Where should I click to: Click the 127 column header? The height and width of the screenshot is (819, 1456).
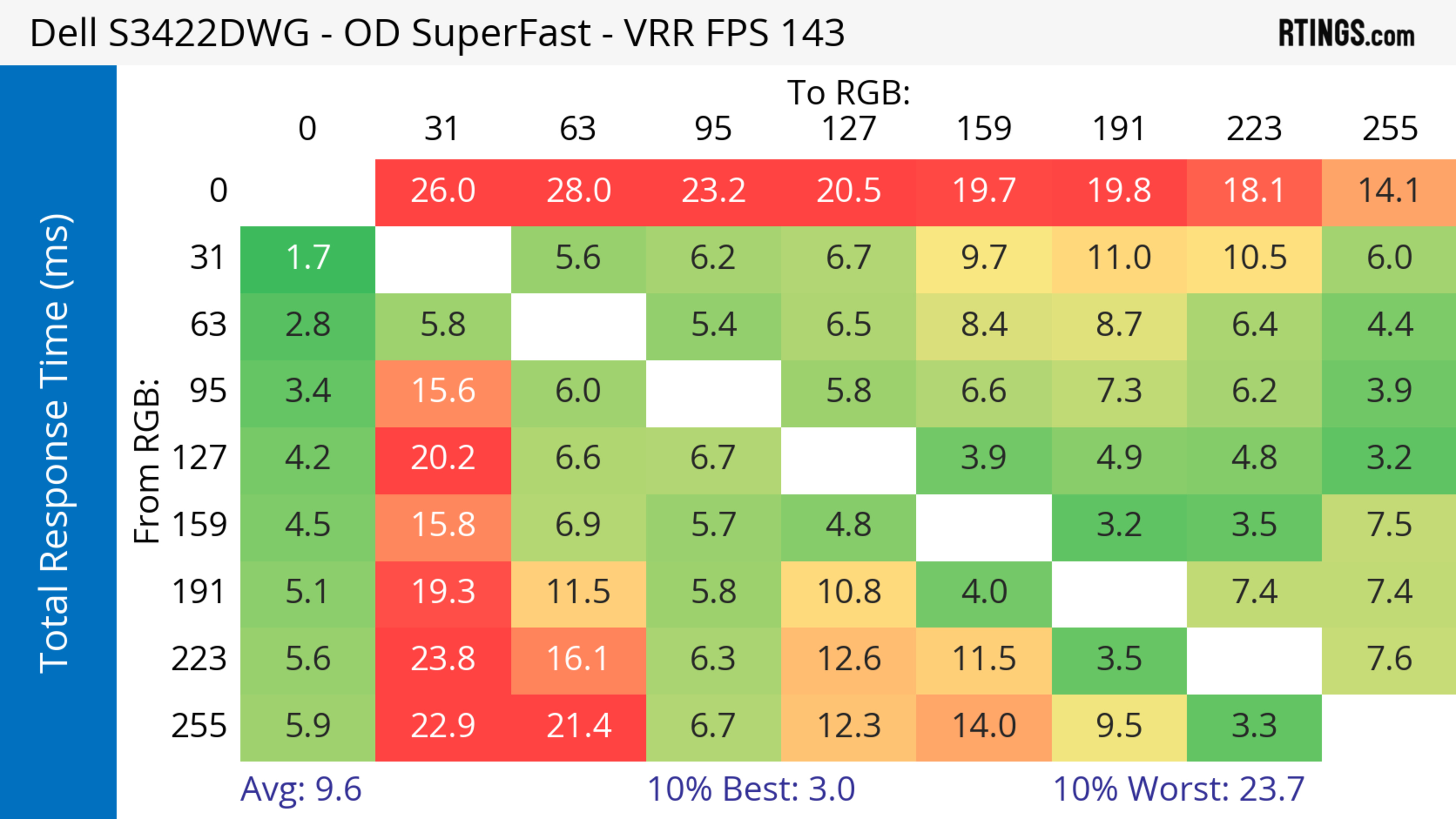point(849,129)
